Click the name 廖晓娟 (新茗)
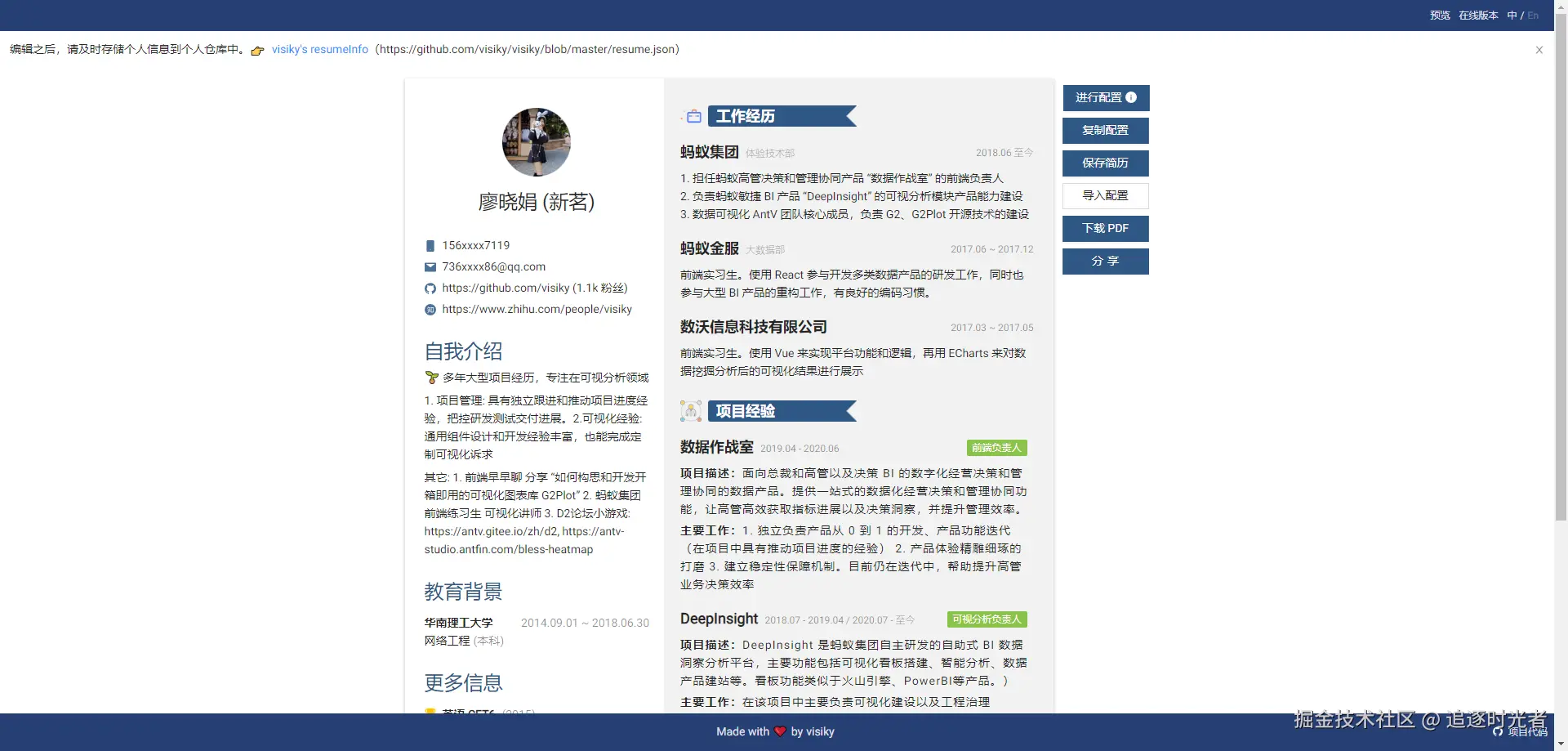The width and height of the screenshot is (1568, 751). coord(537,202)
